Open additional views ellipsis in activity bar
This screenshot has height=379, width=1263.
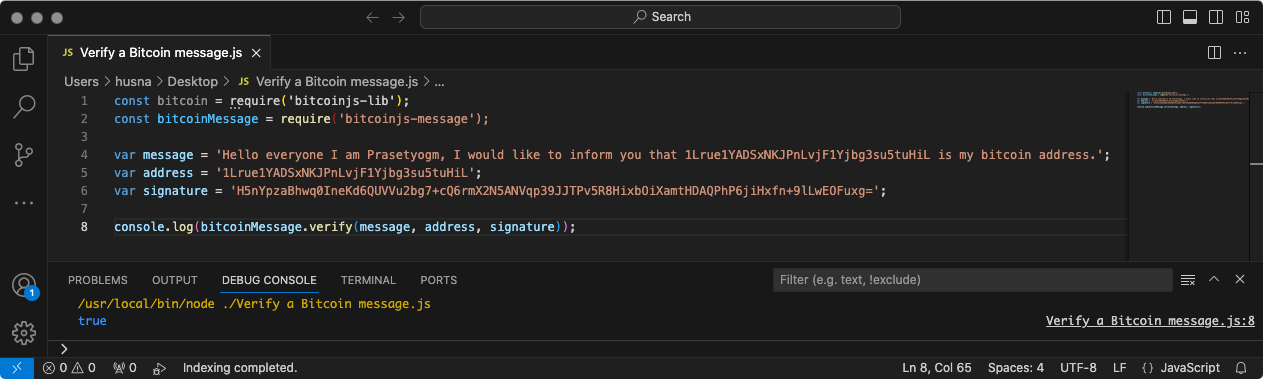pos(24,202)
